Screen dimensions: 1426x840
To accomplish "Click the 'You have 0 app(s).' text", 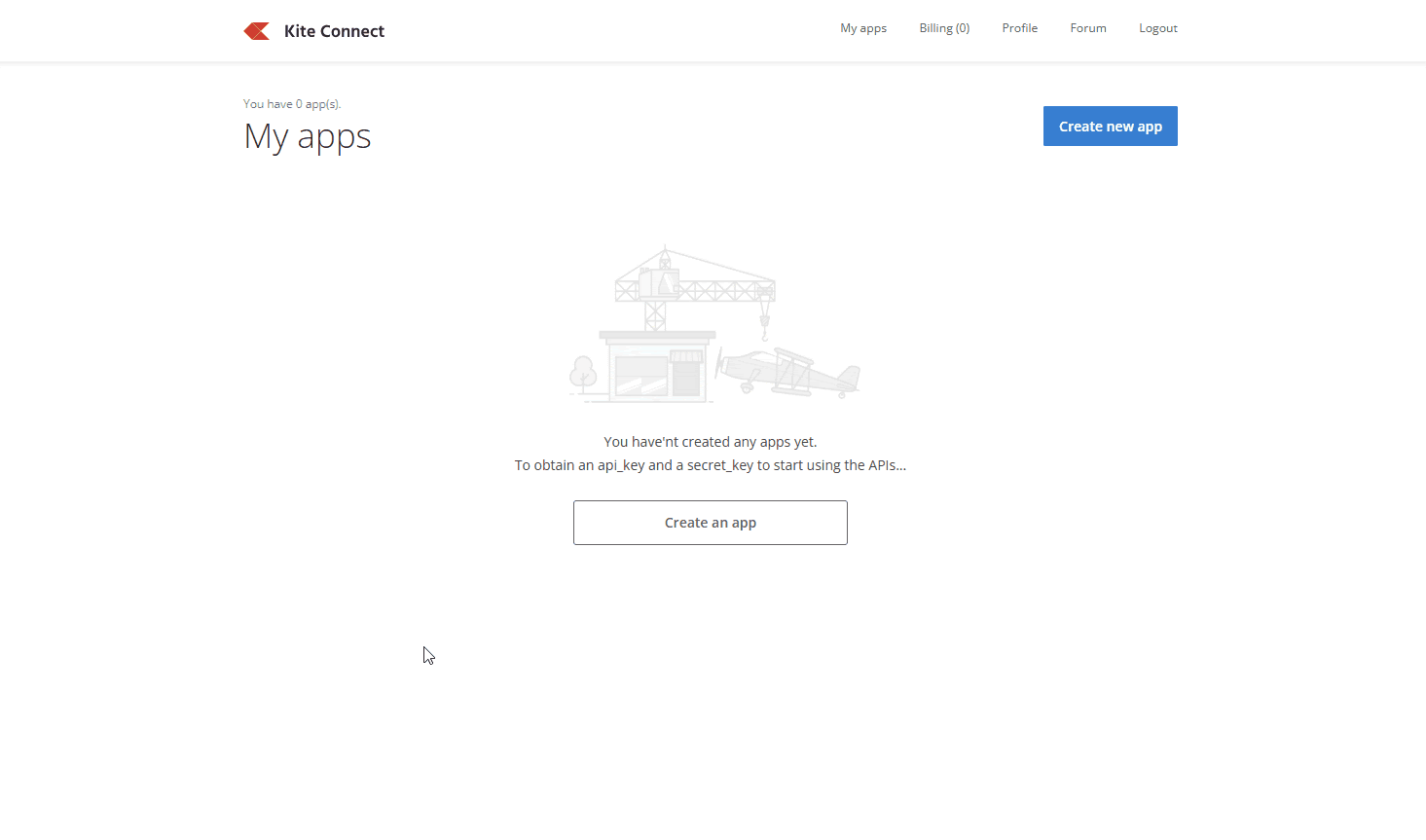I will pos(292,104).
